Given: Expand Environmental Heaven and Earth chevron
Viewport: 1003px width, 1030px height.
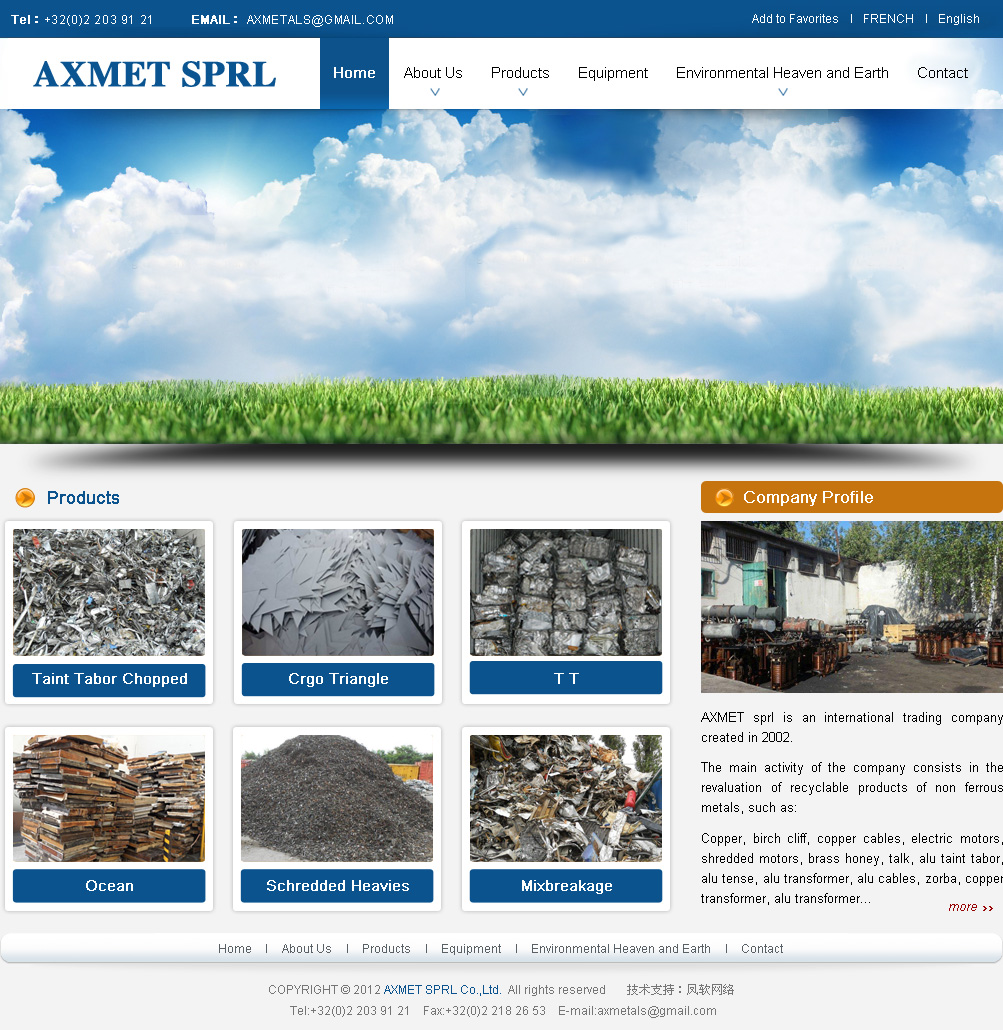Looking at the screenshot, I should pyautogui.click(x=782, y=92).
